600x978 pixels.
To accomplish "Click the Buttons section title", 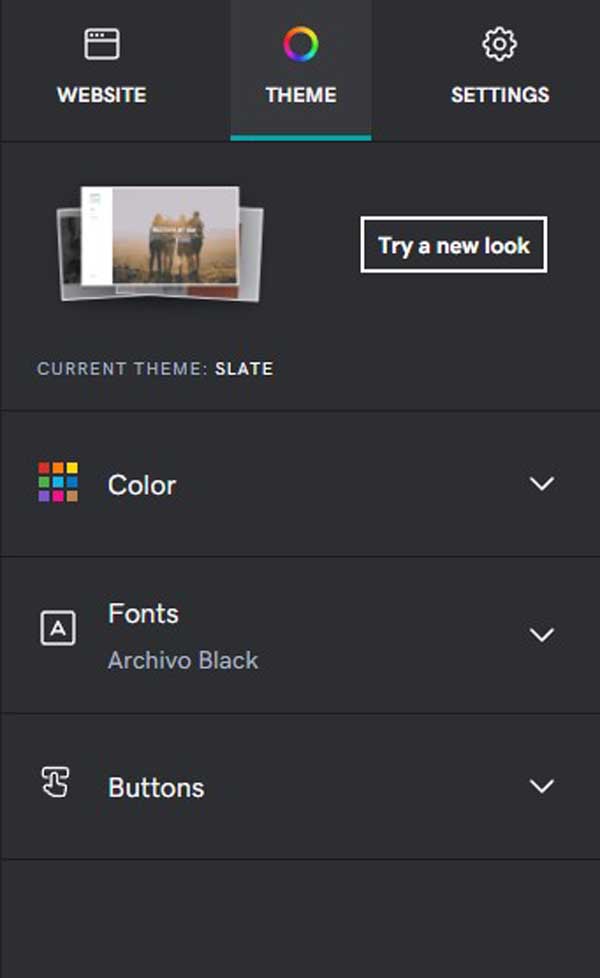I will click(x=156, y=787).
